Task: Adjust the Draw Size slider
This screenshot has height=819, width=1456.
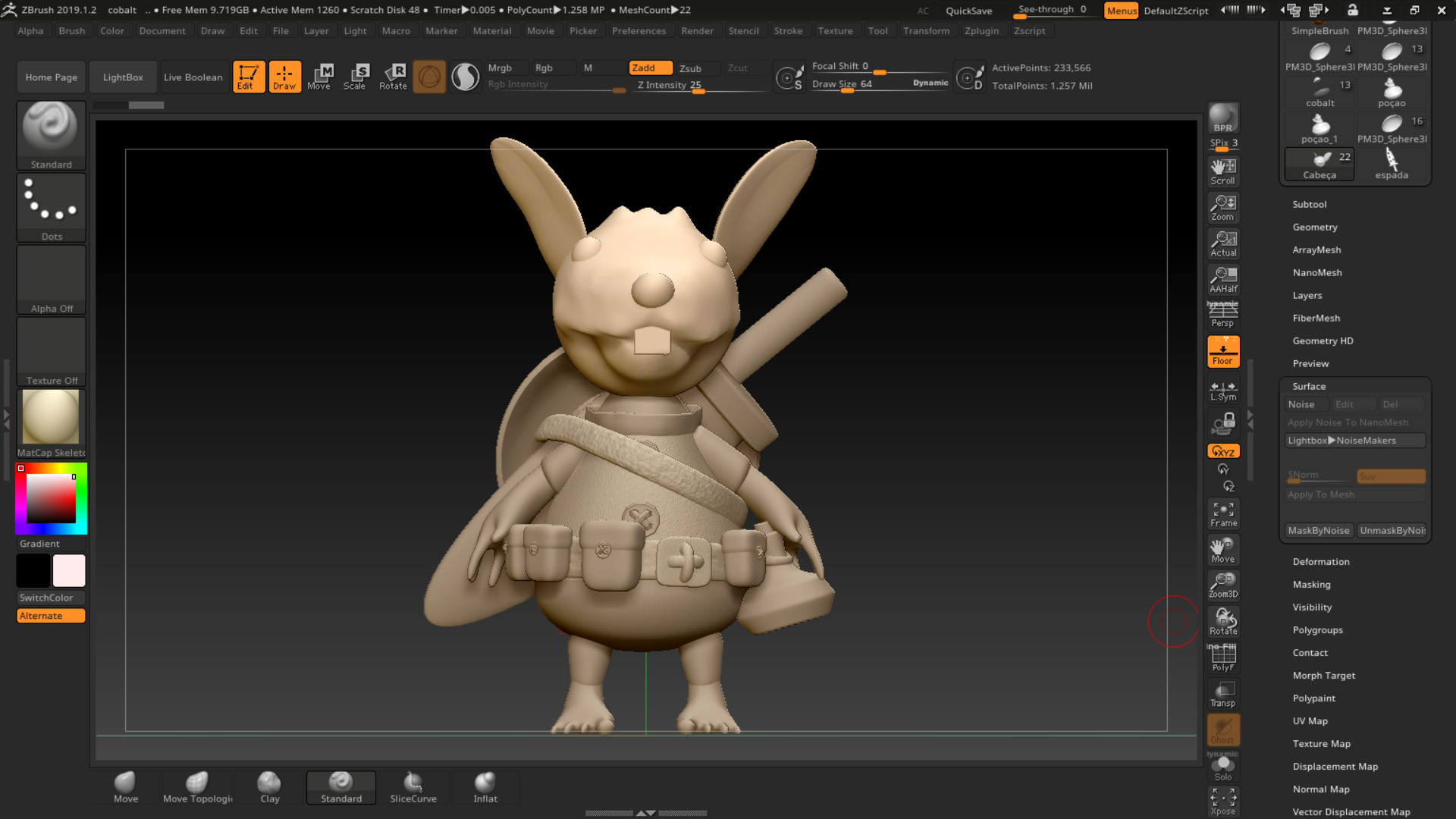Action: 880,85
